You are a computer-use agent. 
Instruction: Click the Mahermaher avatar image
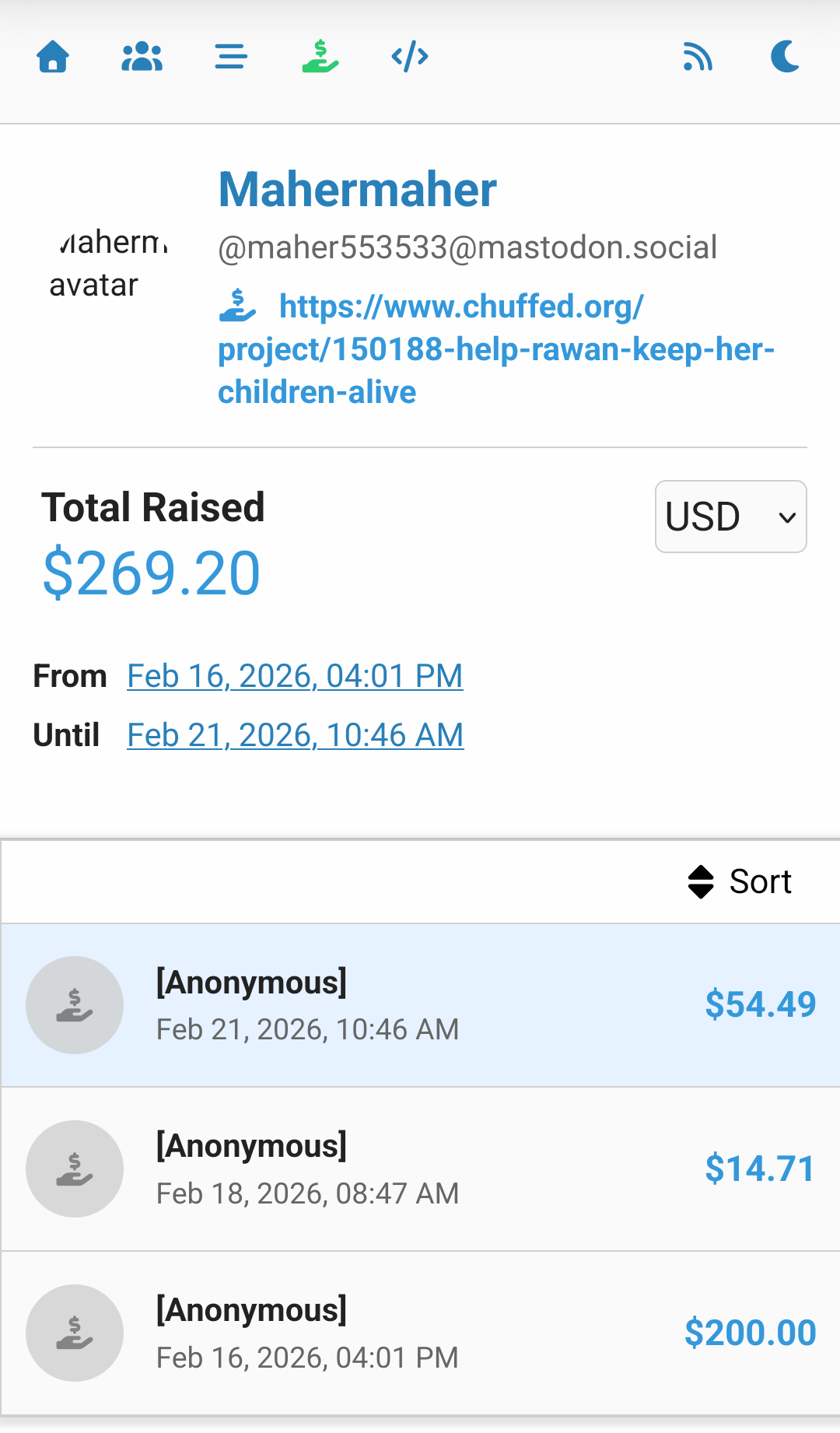coord(109,264)
